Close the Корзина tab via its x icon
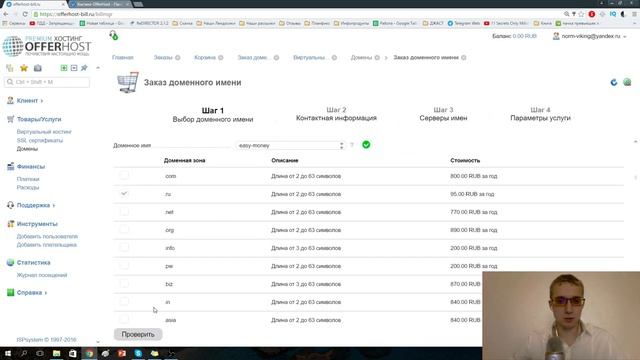640x360 pixels. [x=220, y=58]
